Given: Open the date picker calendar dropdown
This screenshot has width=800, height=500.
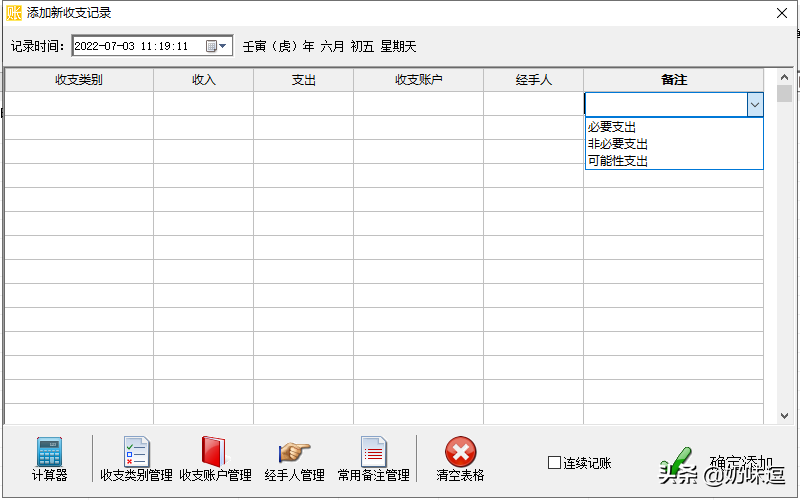Looking at the screenshot, I should click(x=217, y=46).
